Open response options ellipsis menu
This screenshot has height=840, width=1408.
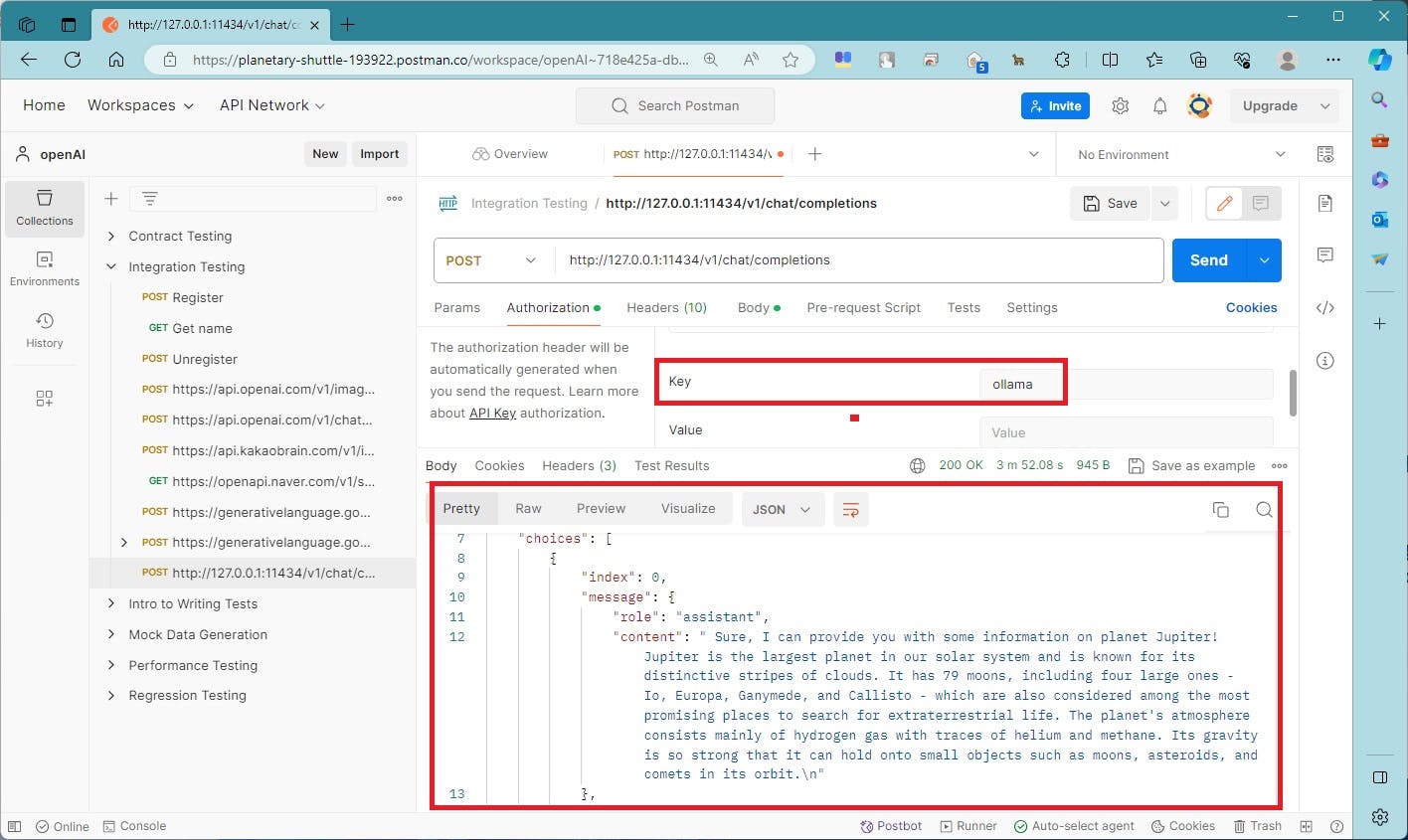[x=1280, y=465]
